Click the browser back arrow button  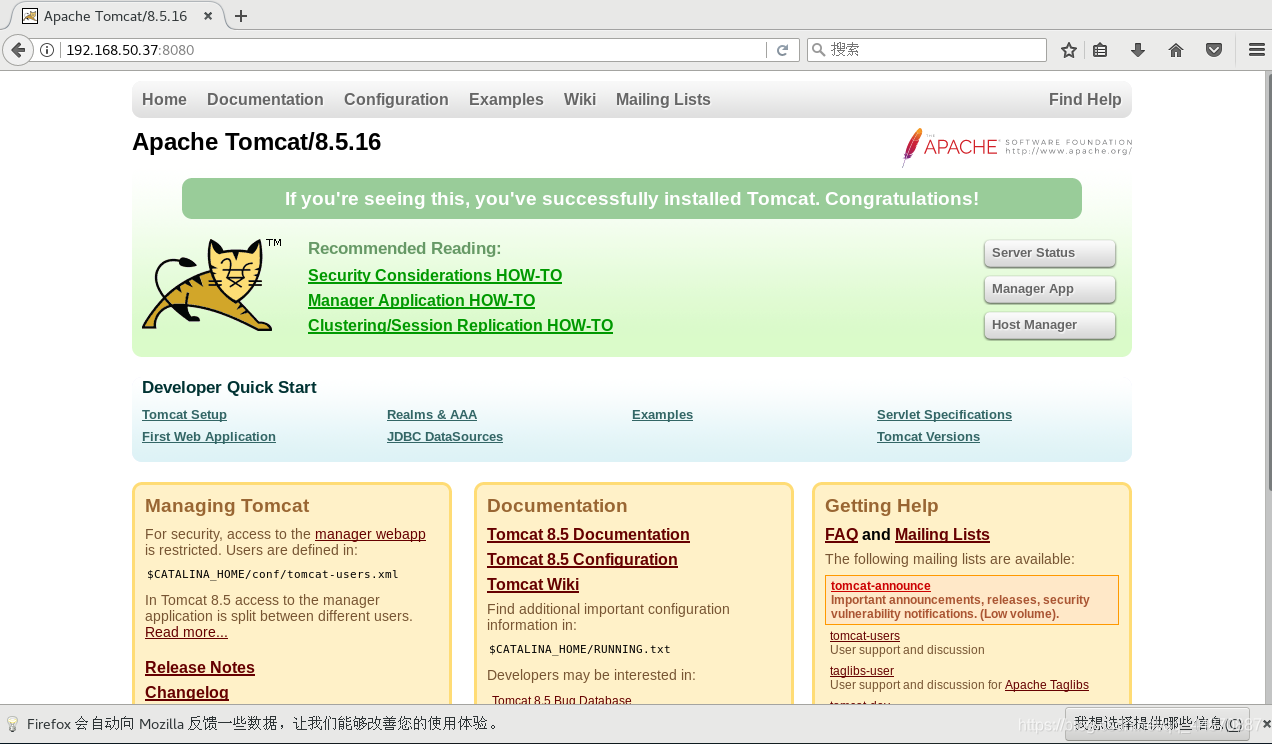point(18,50)
